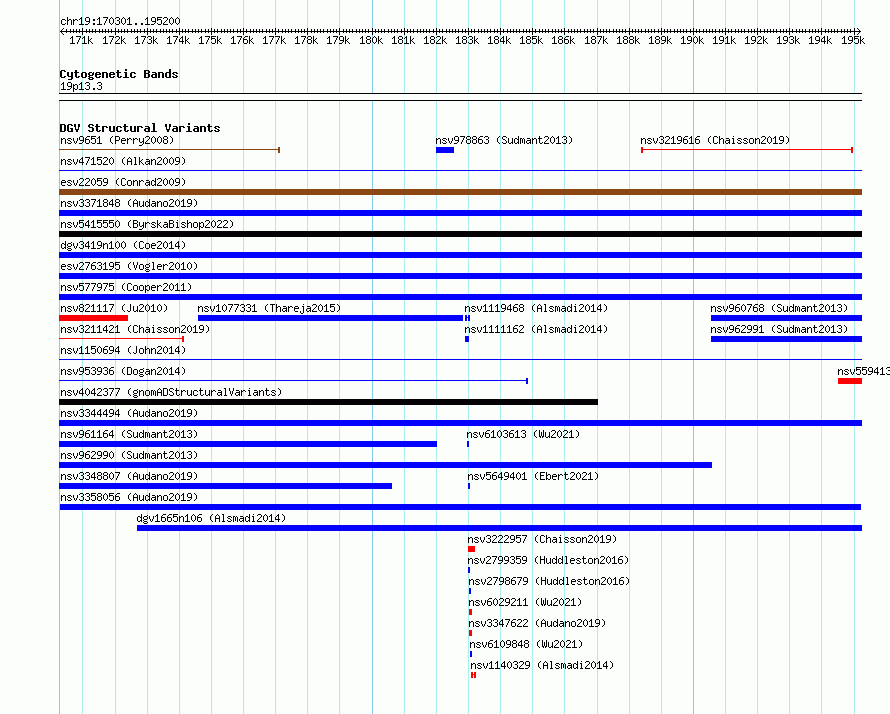Select the red nsv3222957 (Chaisson2019) marker
This screenshot has height=714, width=890.
click(471, 549)
